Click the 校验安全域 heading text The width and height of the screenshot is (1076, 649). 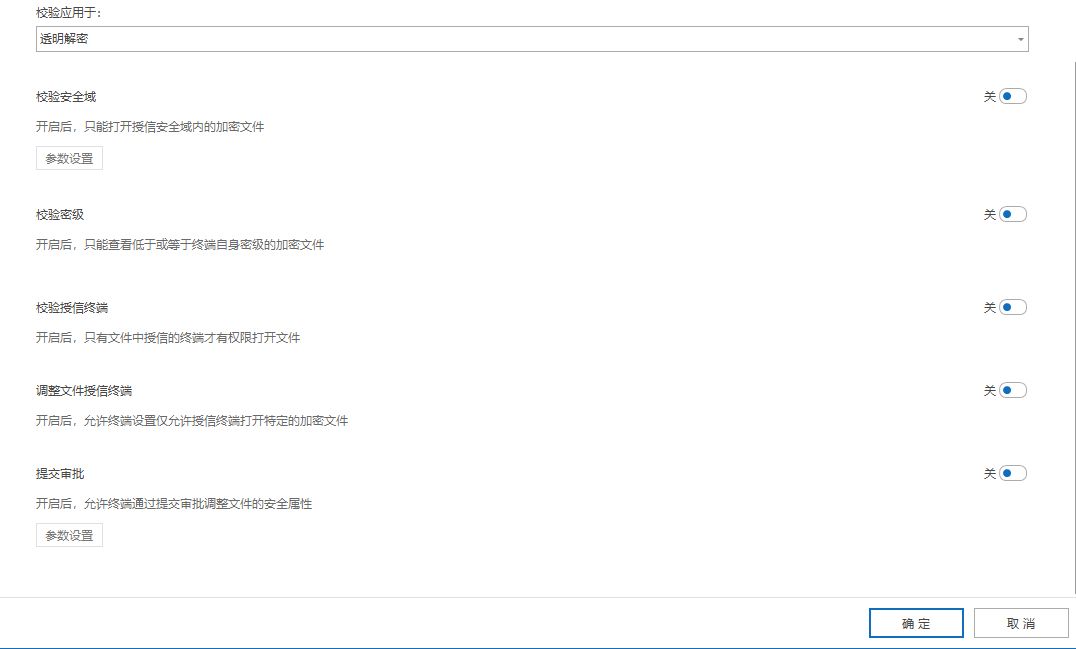66,97
